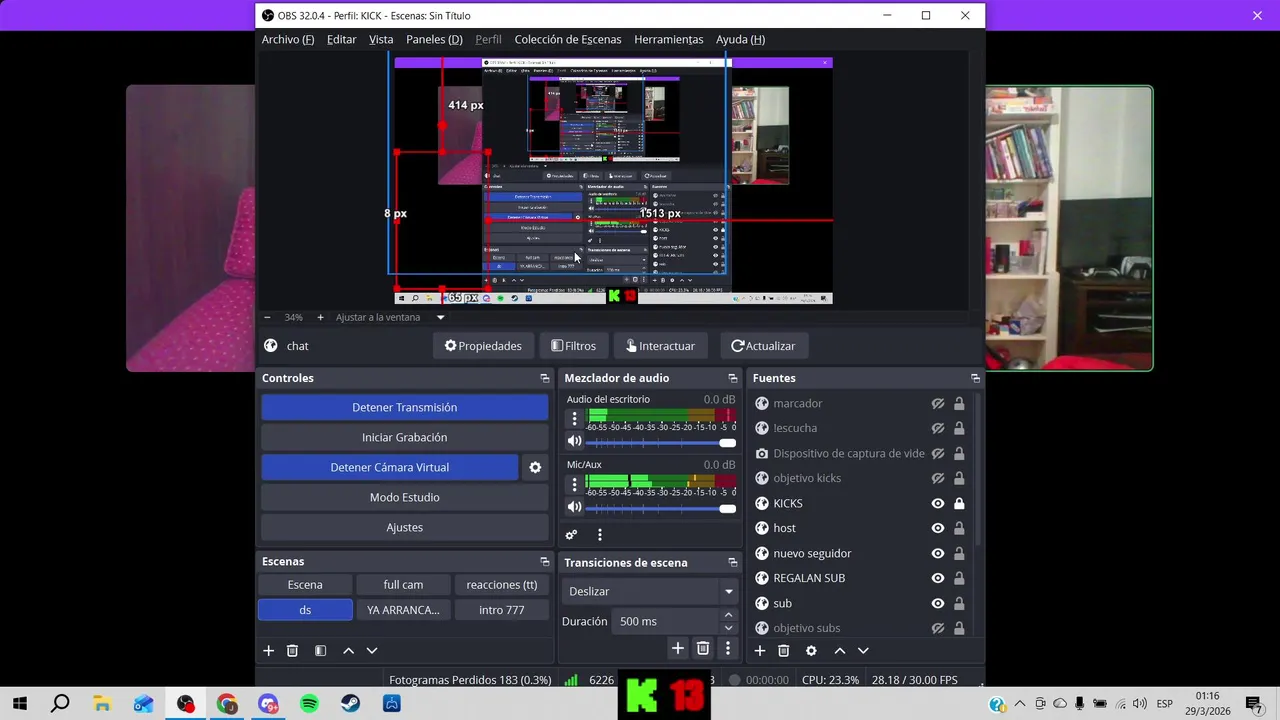Screen dimensions: 1280x720
Task: Remove selected source with trash icon
Action: pyautogui.click(x=784, y=651)
